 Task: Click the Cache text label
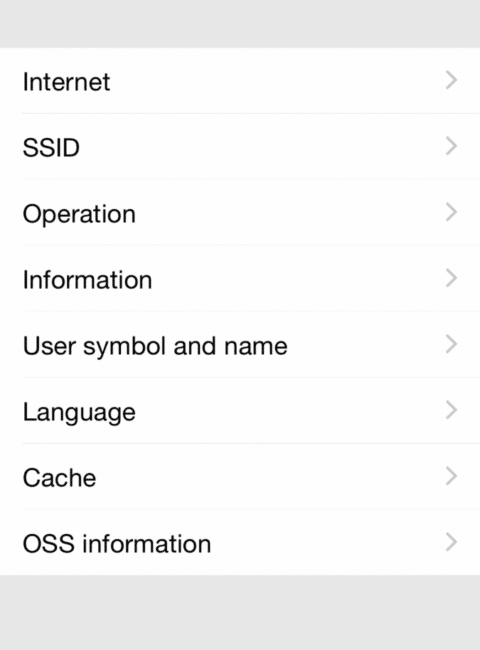pyautogui.click(x=59, y=478)
